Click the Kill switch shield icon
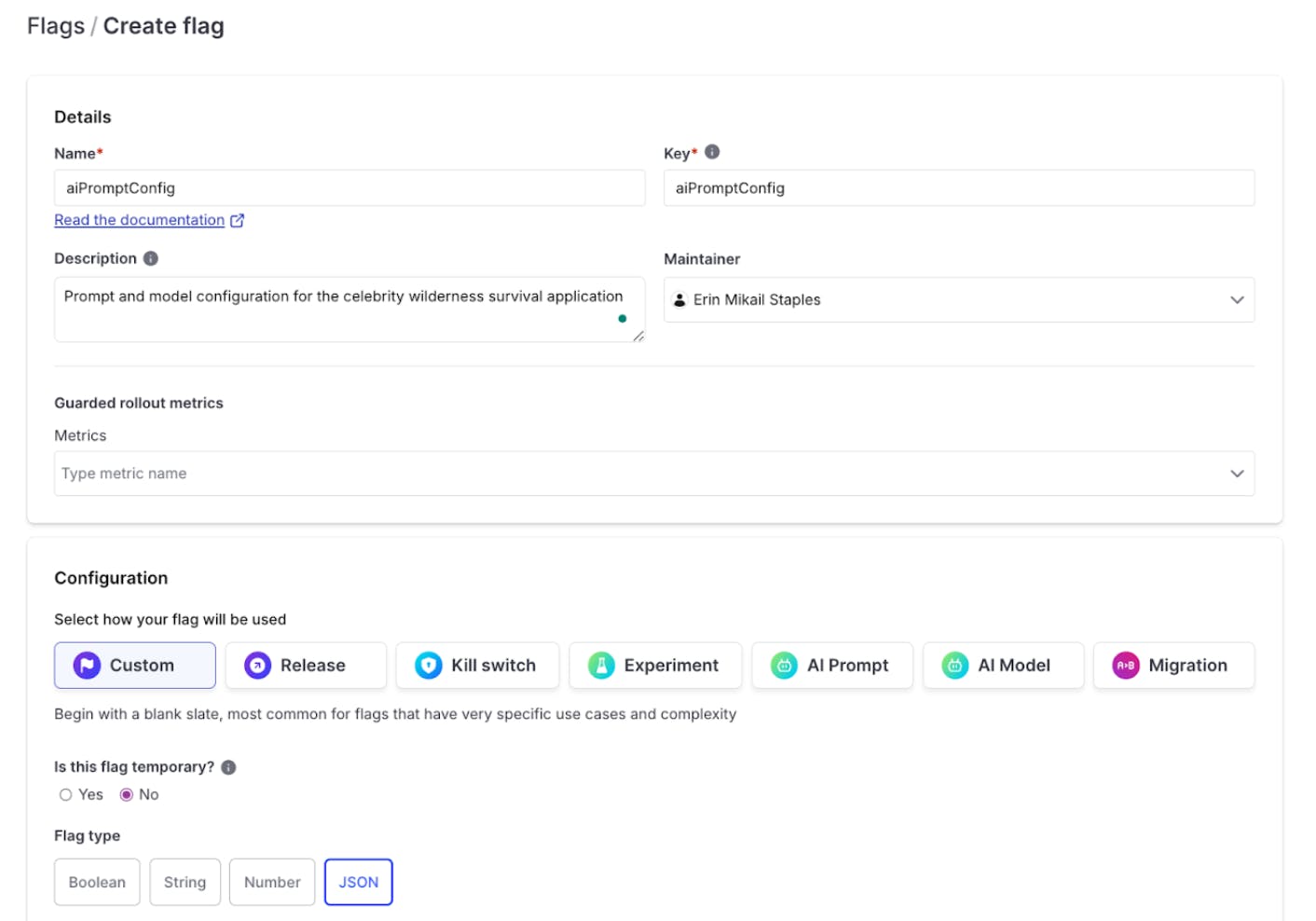 (x=428, y=666)
